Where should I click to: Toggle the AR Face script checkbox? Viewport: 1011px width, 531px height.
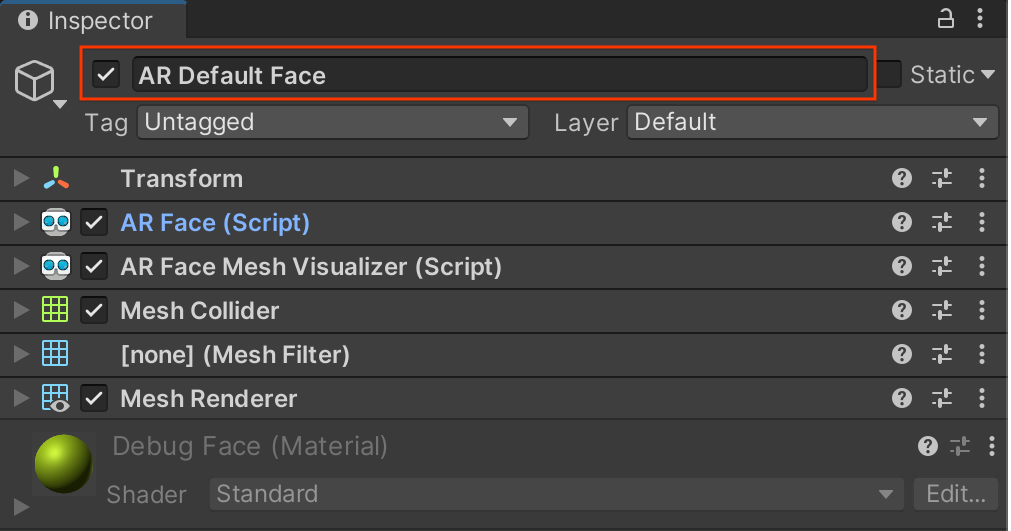click(94, 223)
